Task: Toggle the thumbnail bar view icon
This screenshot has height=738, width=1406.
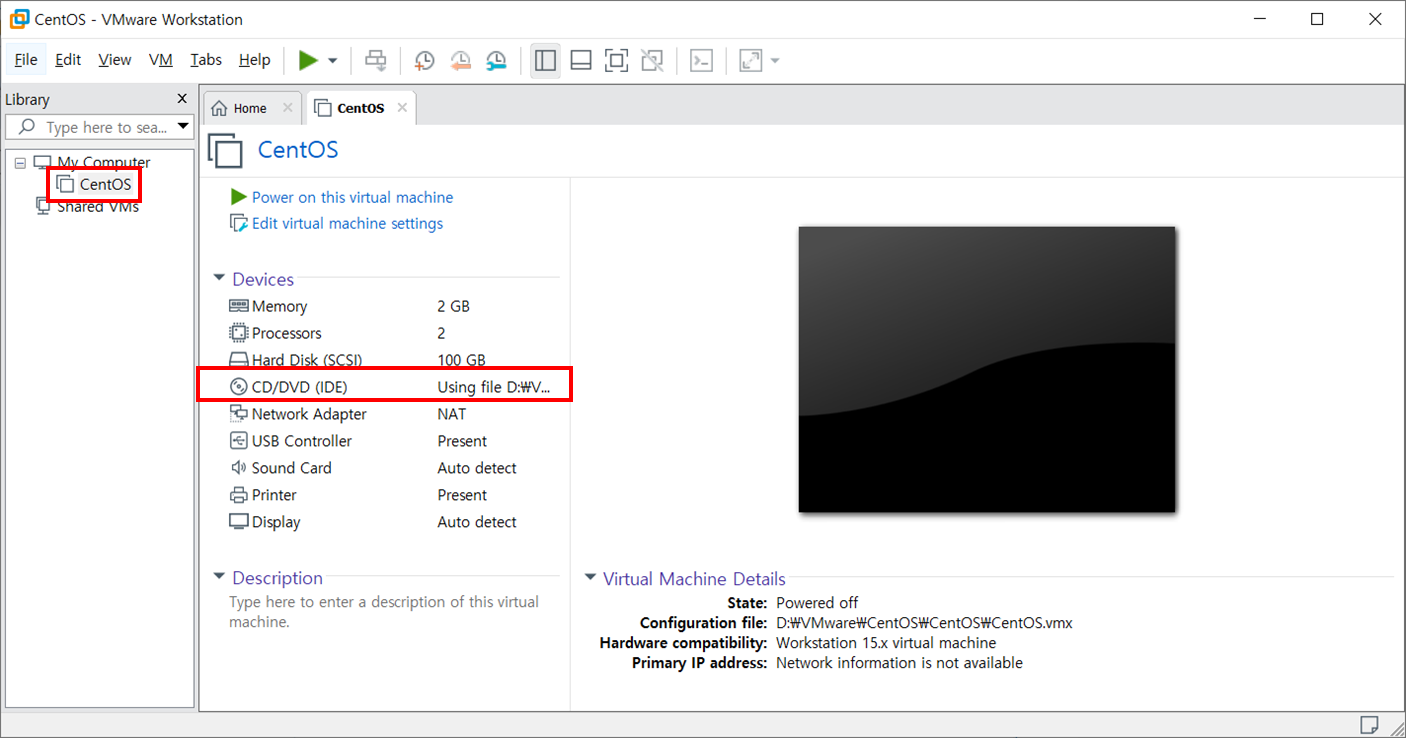Action: (581, 61)
